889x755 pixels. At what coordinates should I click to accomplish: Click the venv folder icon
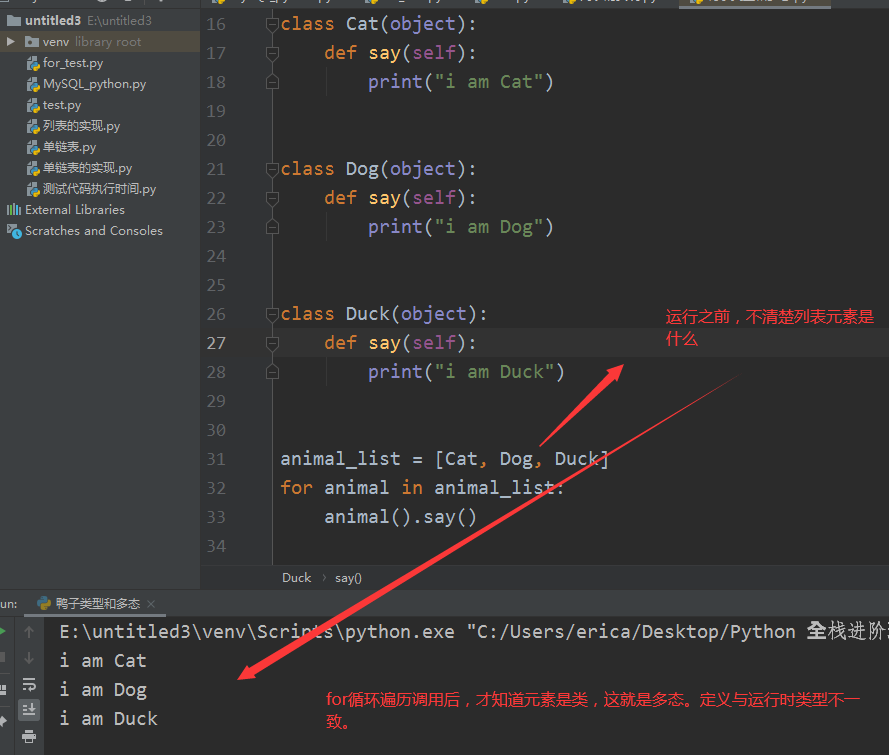32,42
